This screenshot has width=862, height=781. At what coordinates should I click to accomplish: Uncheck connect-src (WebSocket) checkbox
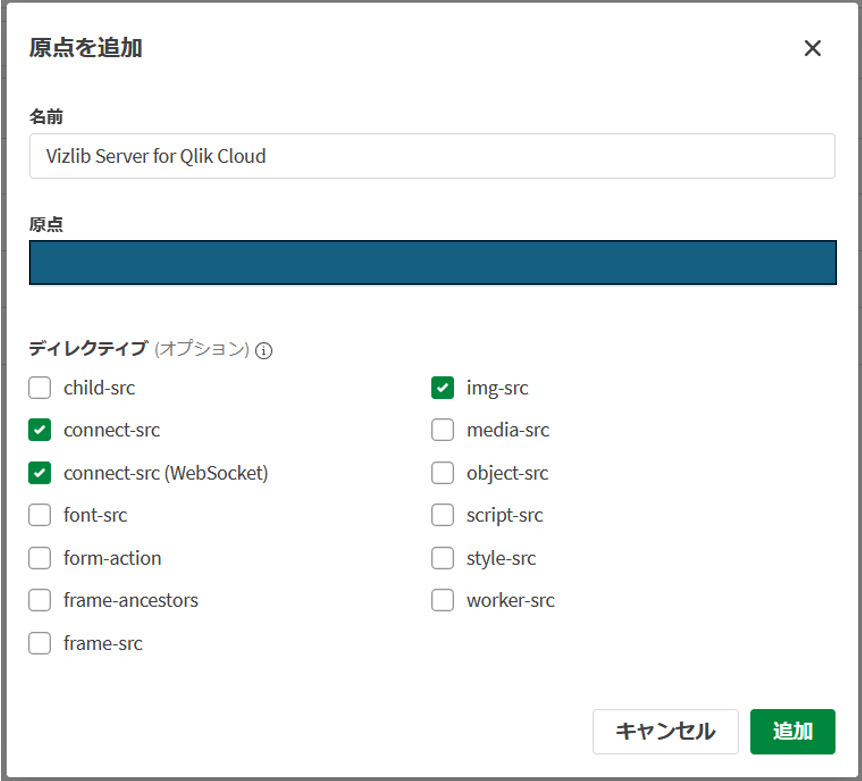point(40,473)
